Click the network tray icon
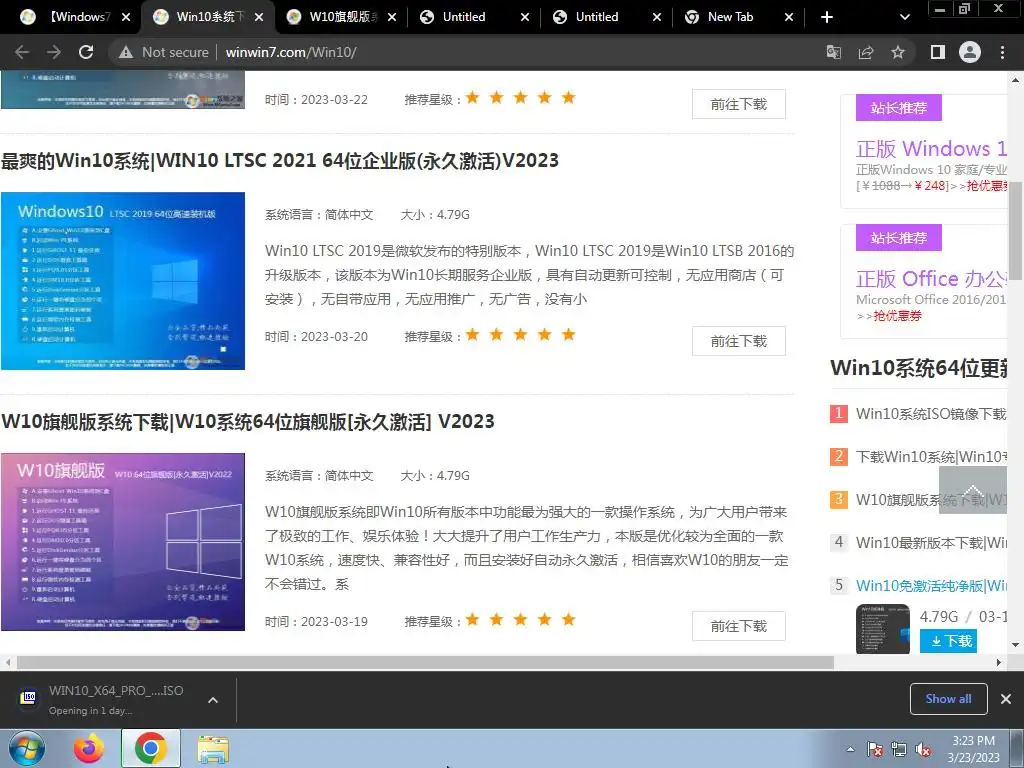 click(899, 749)
